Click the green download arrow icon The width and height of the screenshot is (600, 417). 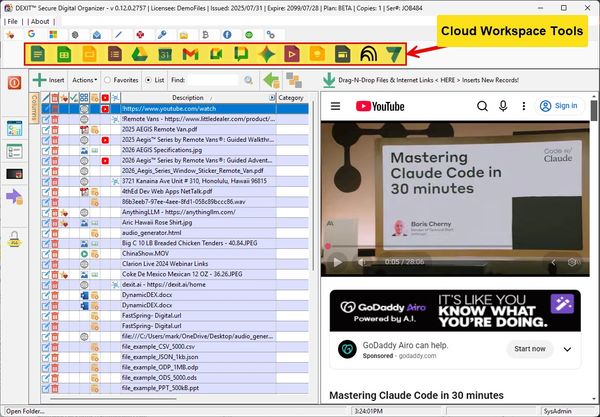tap(328, 80)
